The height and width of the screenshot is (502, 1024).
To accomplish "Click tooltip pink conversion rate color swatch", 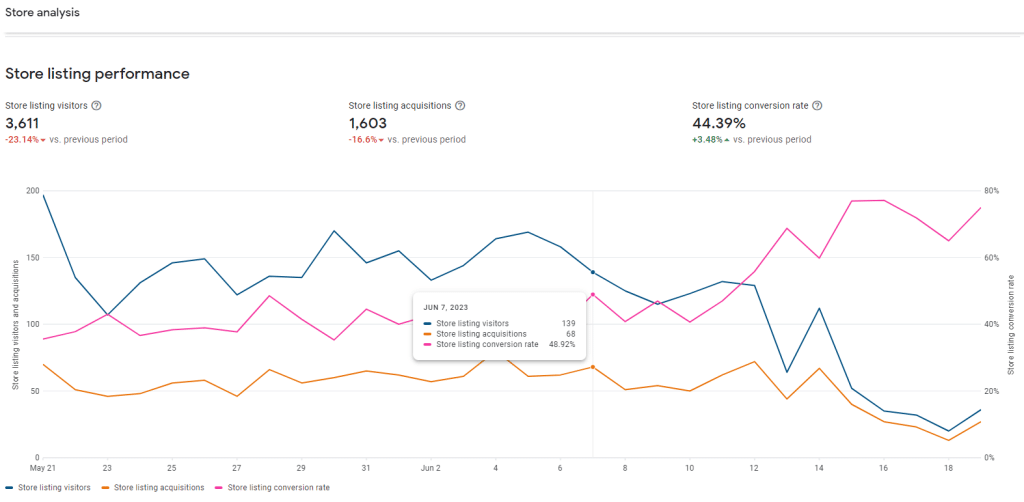I will click(428, 344).
